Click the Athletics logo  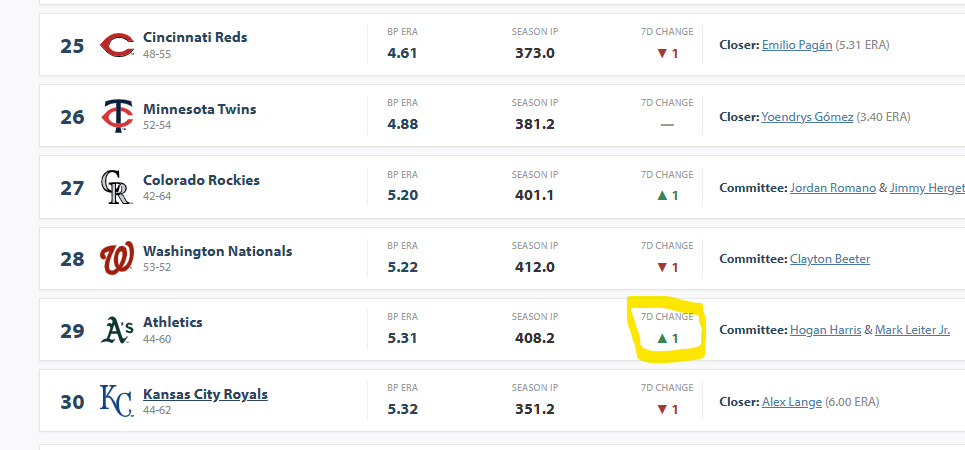point(117,330)
